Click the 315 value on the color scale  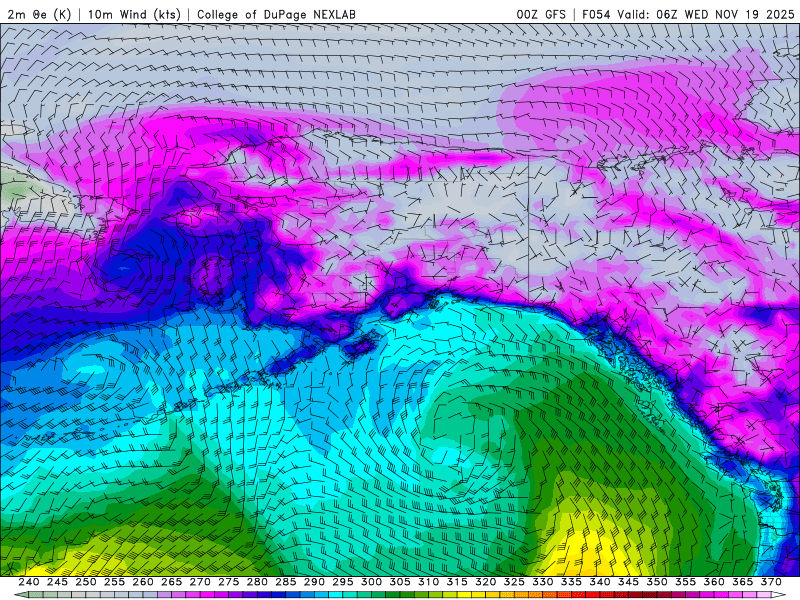point(457,582)
